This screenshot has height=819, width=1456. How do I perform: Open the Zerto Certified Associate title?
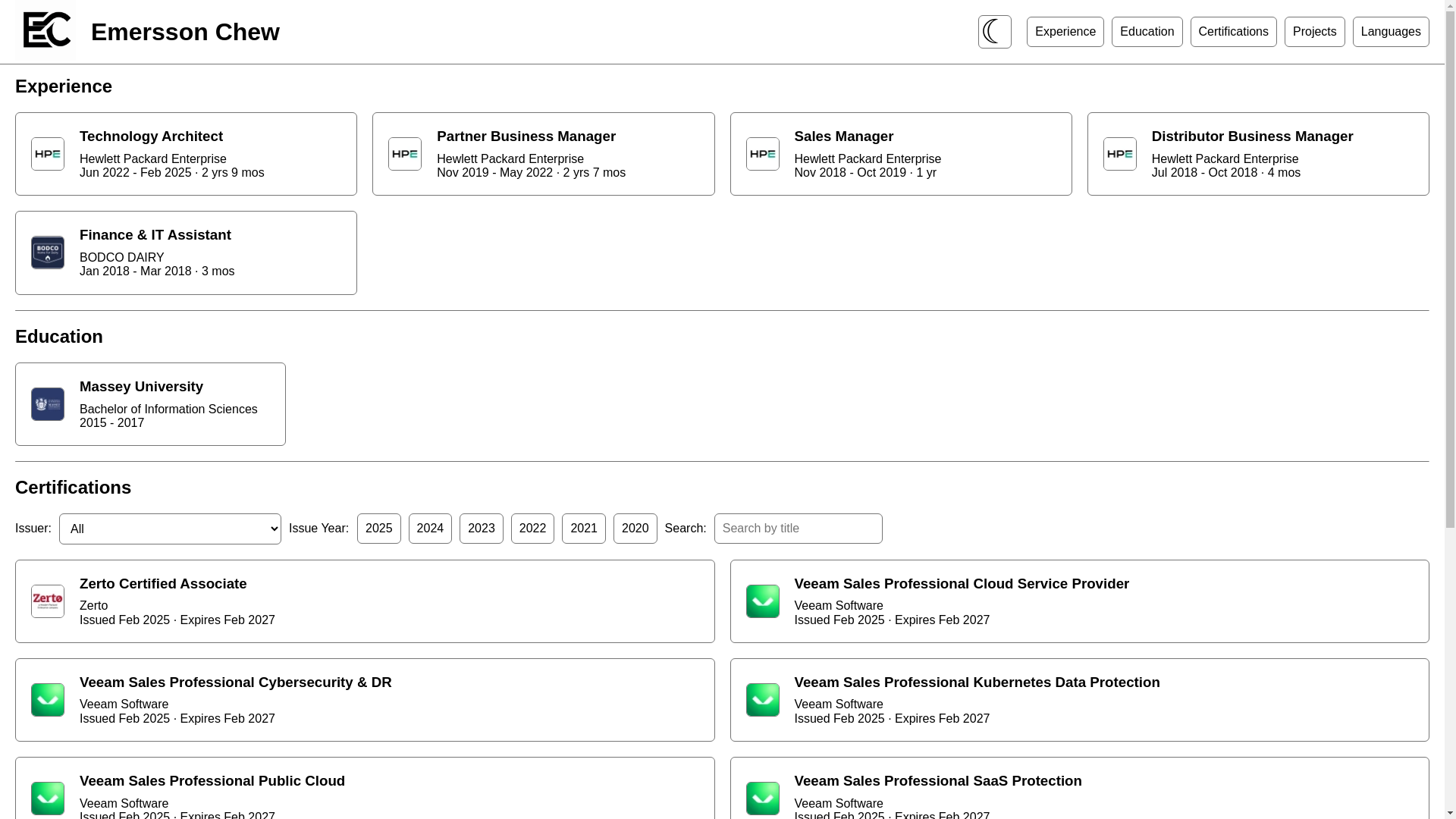tap(163, 584)
